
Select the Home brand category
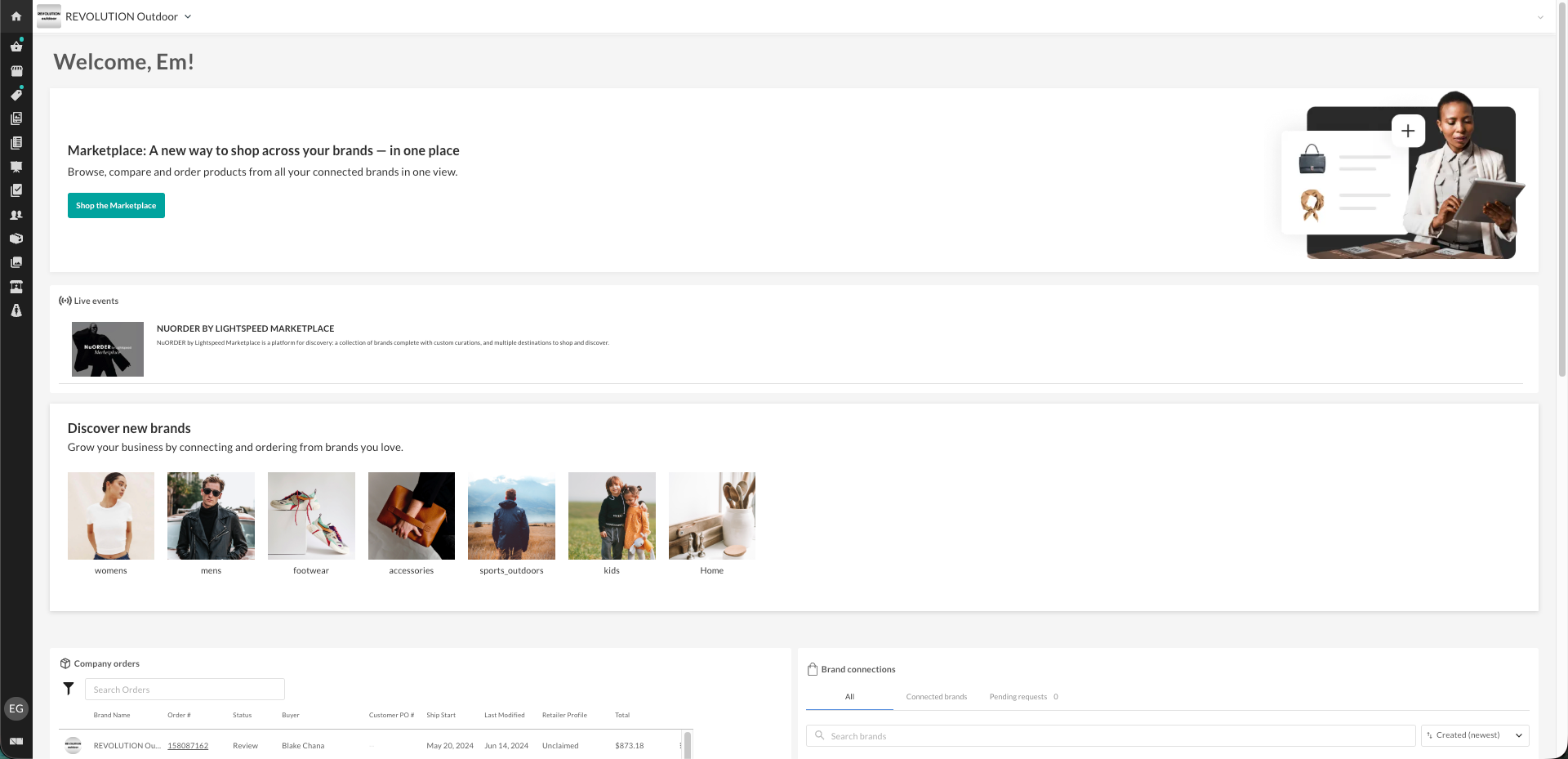click(712, 523)
